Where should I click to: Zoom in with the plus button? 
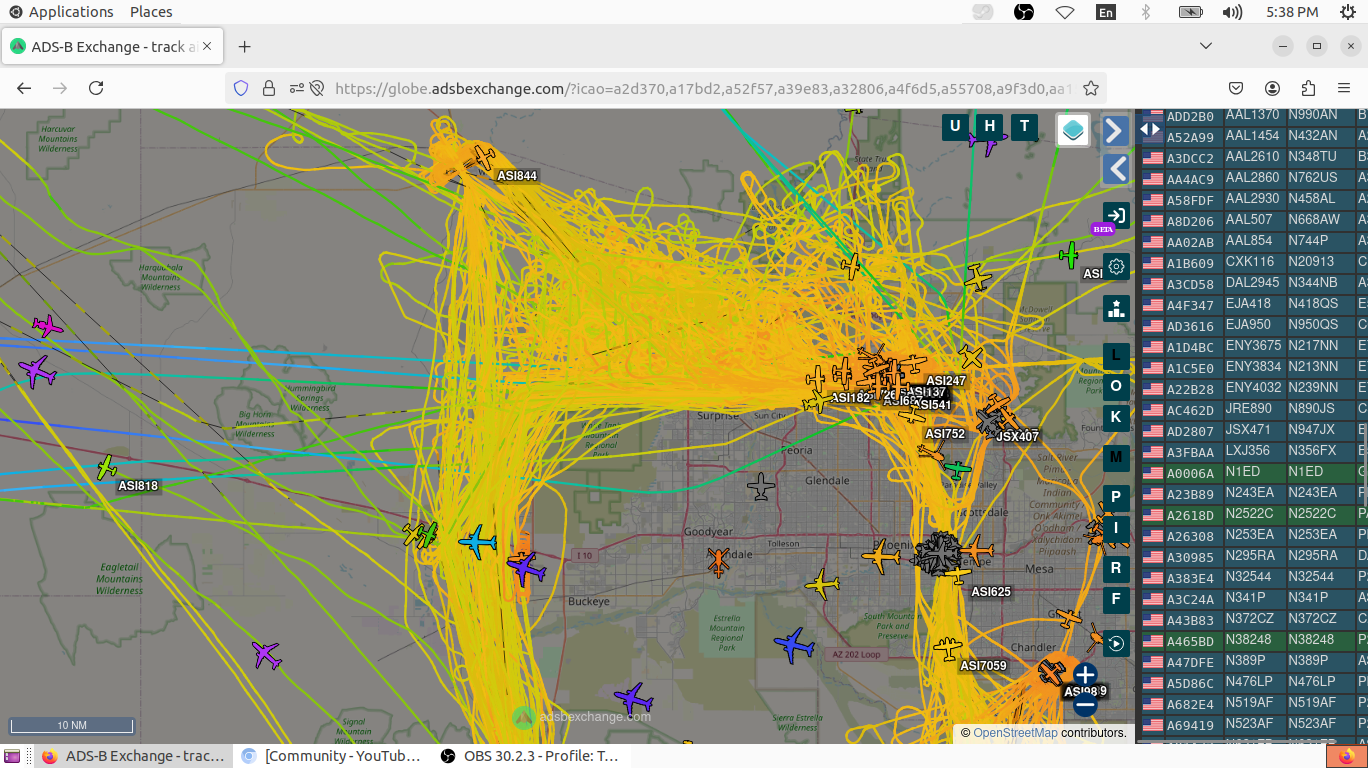pyautogui.click(x=1085, y=675)
